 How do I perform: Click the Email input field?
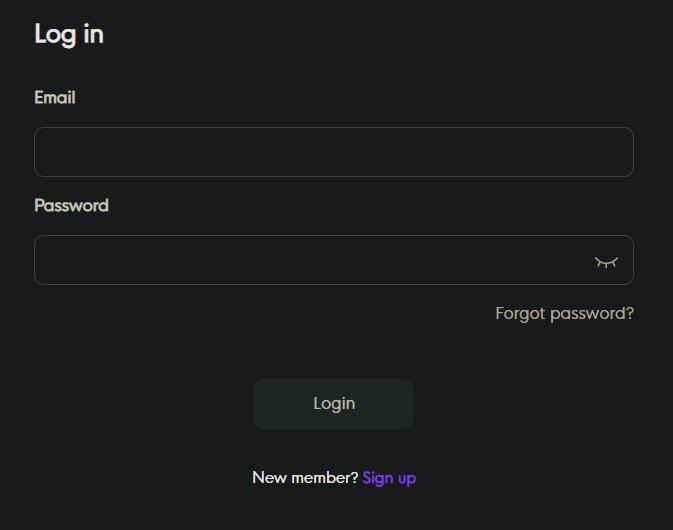pyautogui.click(x=333, y=152)
